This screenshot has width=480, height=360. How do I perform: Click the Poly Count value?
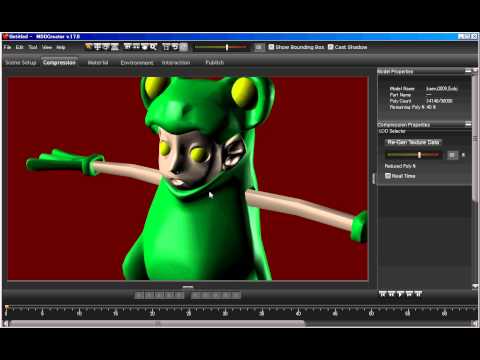(439, 101)
